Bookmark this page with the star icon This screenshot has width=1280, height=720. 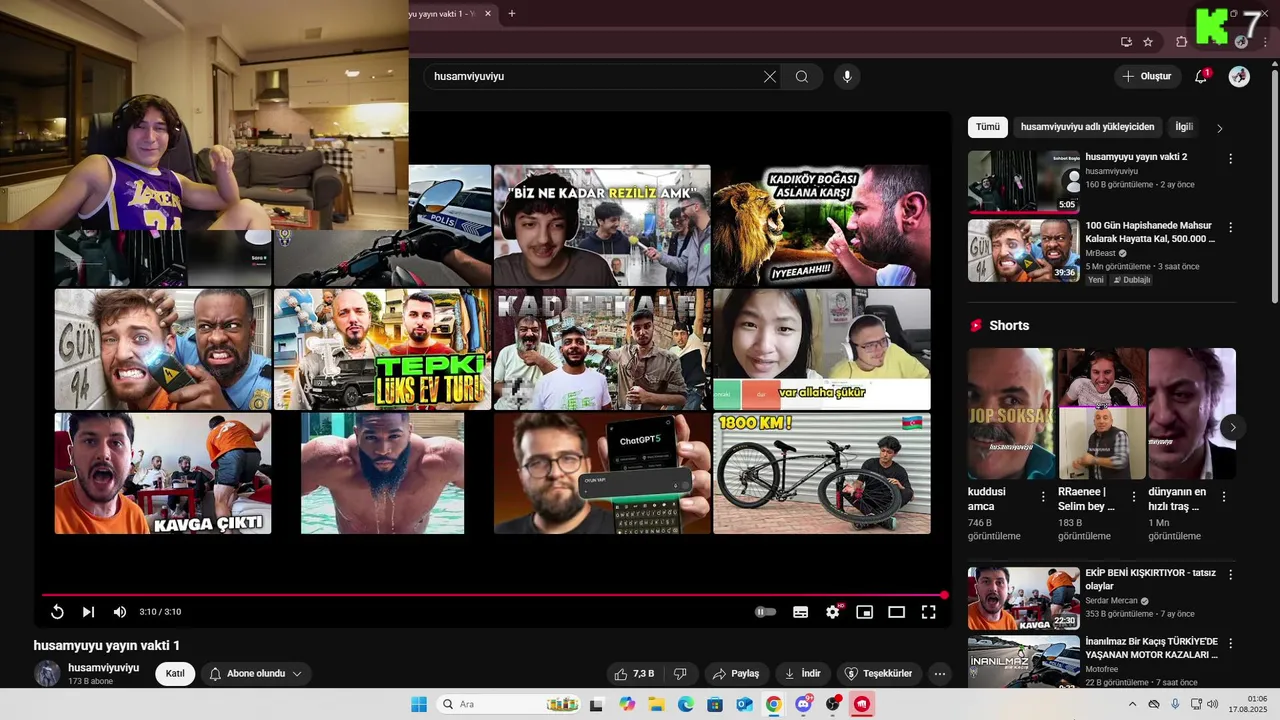click(x=1148, y=42)
